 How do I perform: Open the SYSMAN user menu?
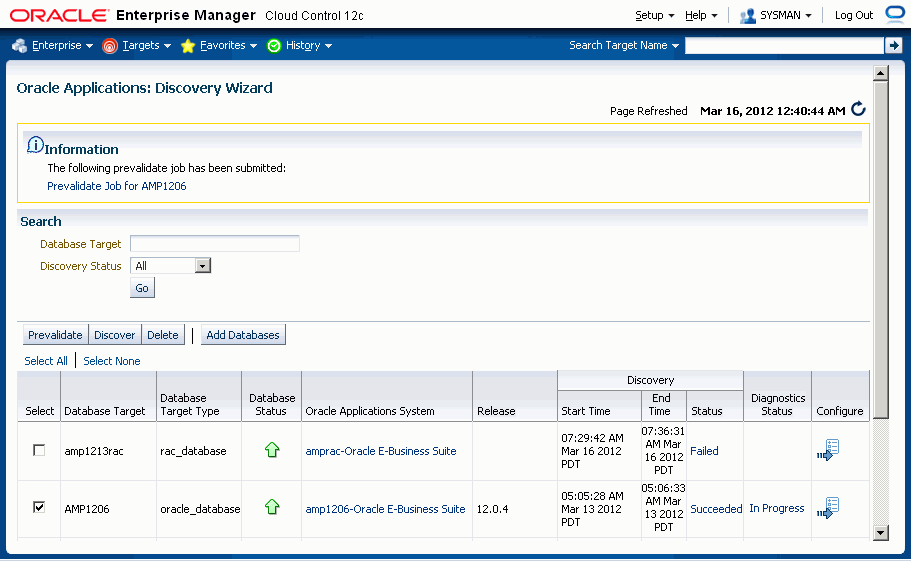(x=786, y=16)
